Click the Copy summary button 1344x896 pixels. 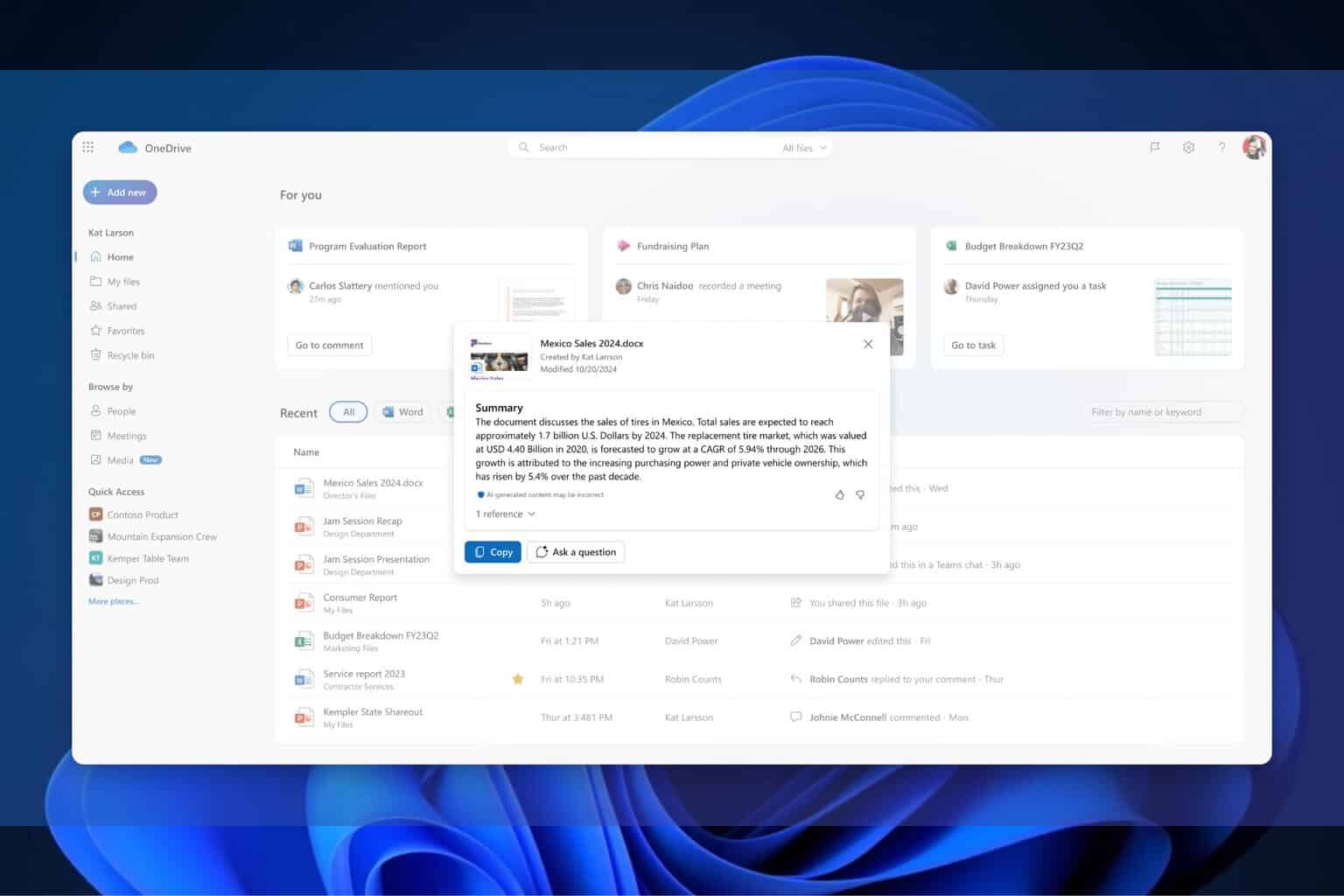(x=493, y=552)
